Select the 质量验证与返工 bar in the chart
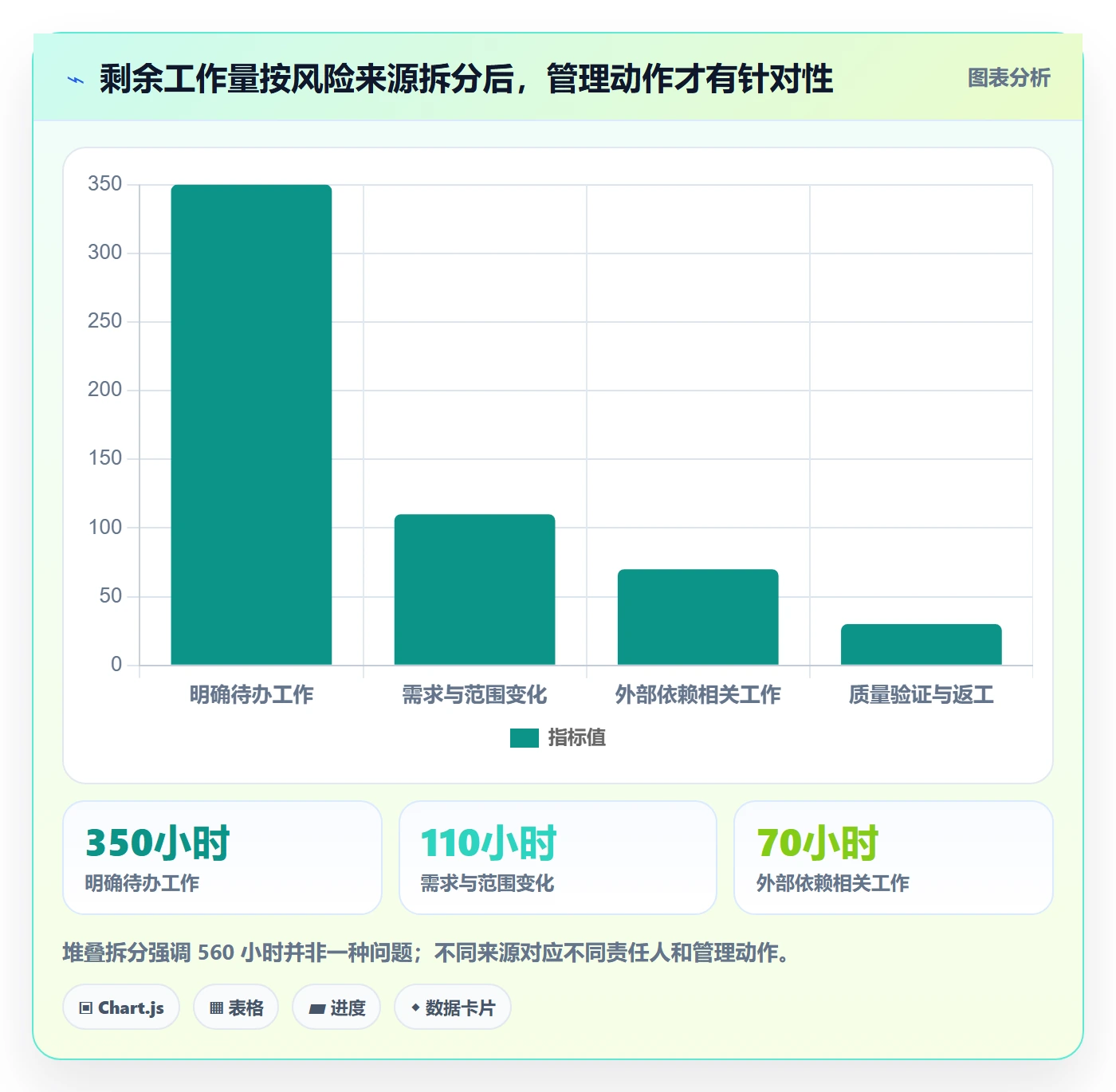The width and height of the screenshot is (1116, 1092). [921, 644]
